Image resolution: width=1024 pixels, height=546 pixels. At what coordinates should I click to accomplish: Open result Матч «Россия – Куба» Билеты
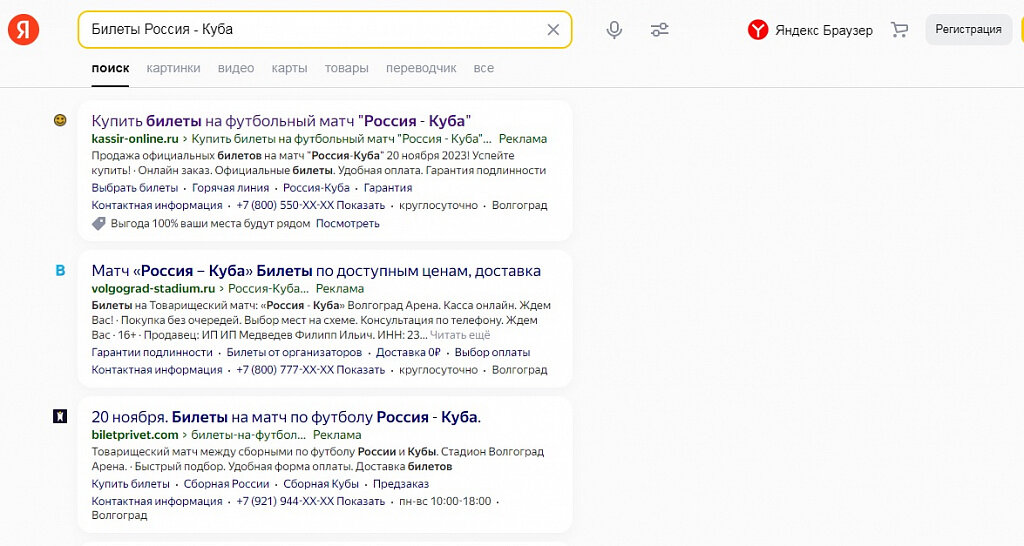point(316,270)
